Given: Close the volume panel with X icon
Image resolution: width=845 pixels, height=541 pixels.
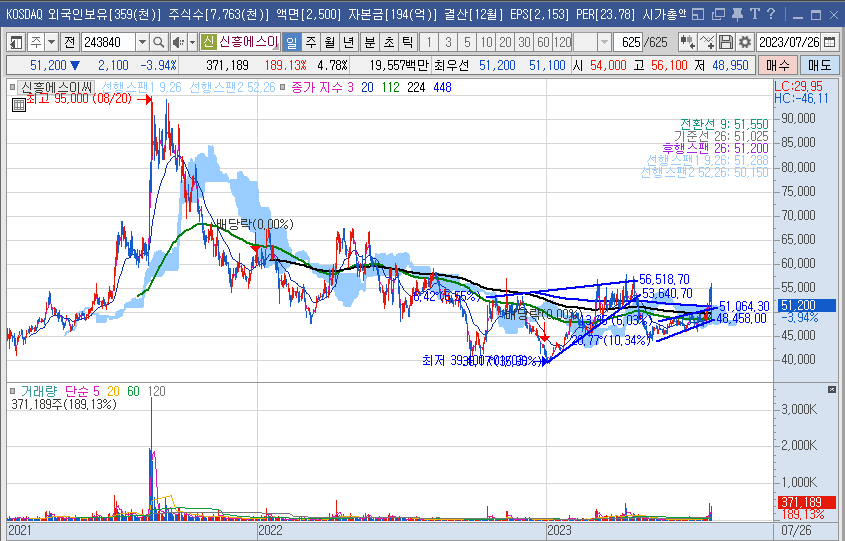Looking at the screenshot, I should pyautogui.click(x=832, y=389).
